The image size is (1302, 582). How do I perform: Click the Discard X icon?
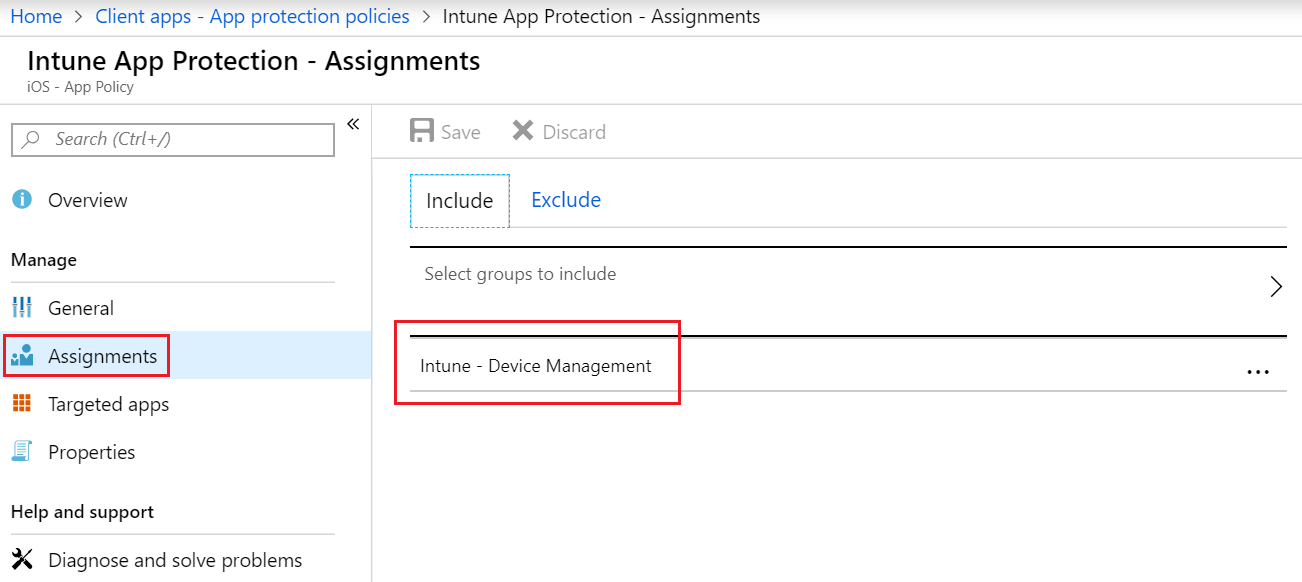click(x=522, y=131)
